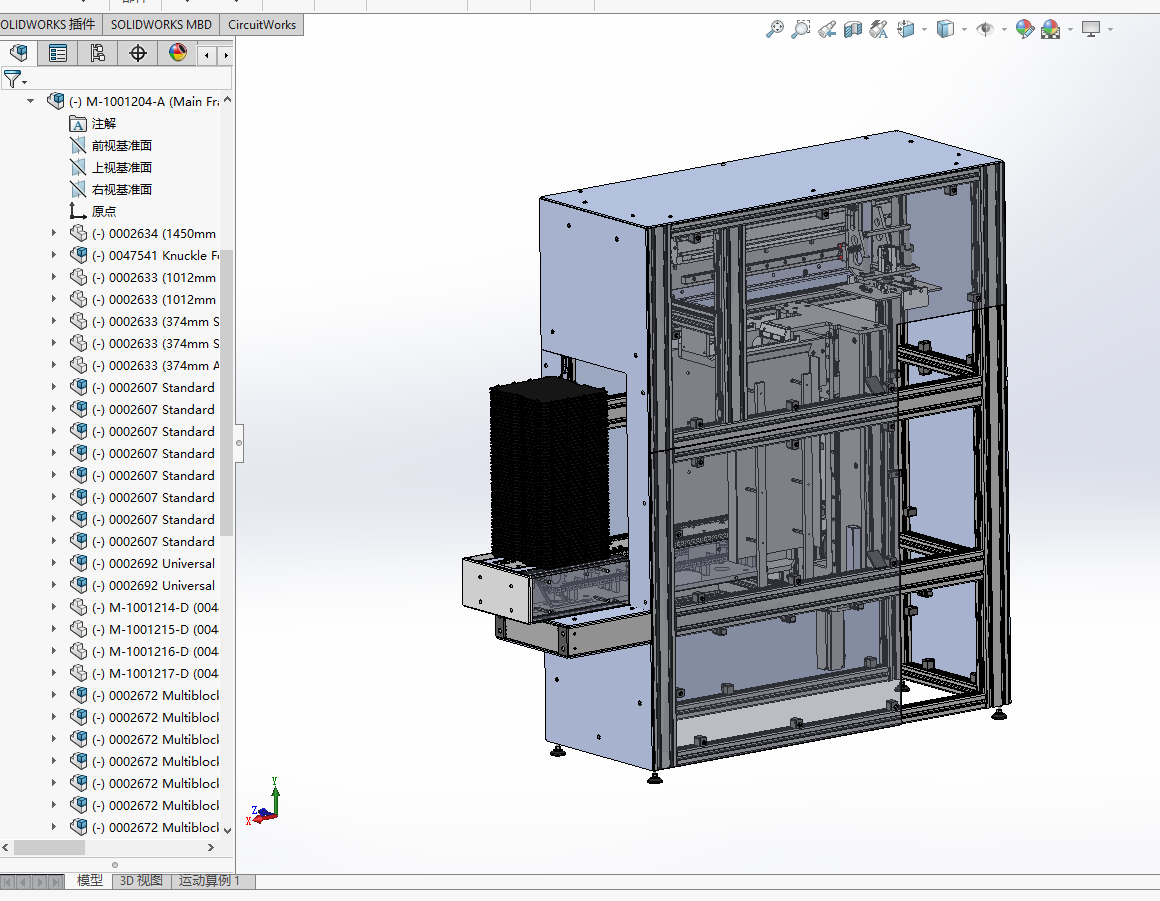The height and width of the screenshot is (901, 1160).
Task: Click the 前视基准面 plane icon
Action: tap(78, 146)
